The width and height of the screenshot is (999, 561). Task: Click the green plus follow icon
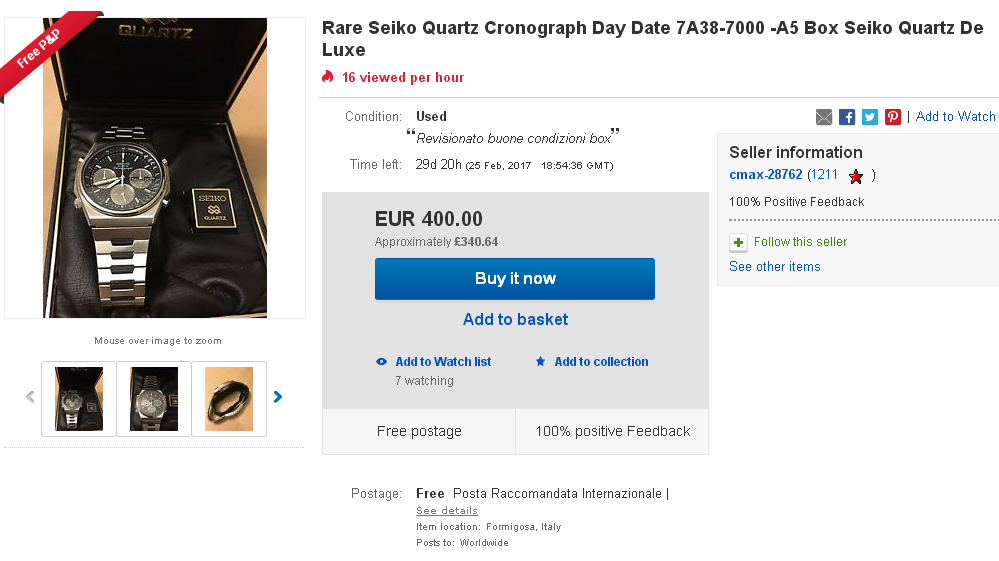(x=738, y=242)
